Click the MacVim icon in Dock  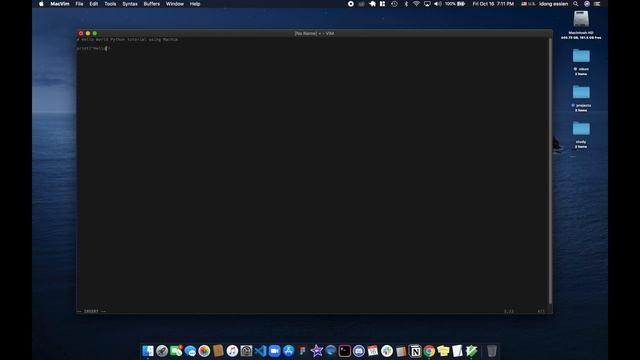coord(471,351)
